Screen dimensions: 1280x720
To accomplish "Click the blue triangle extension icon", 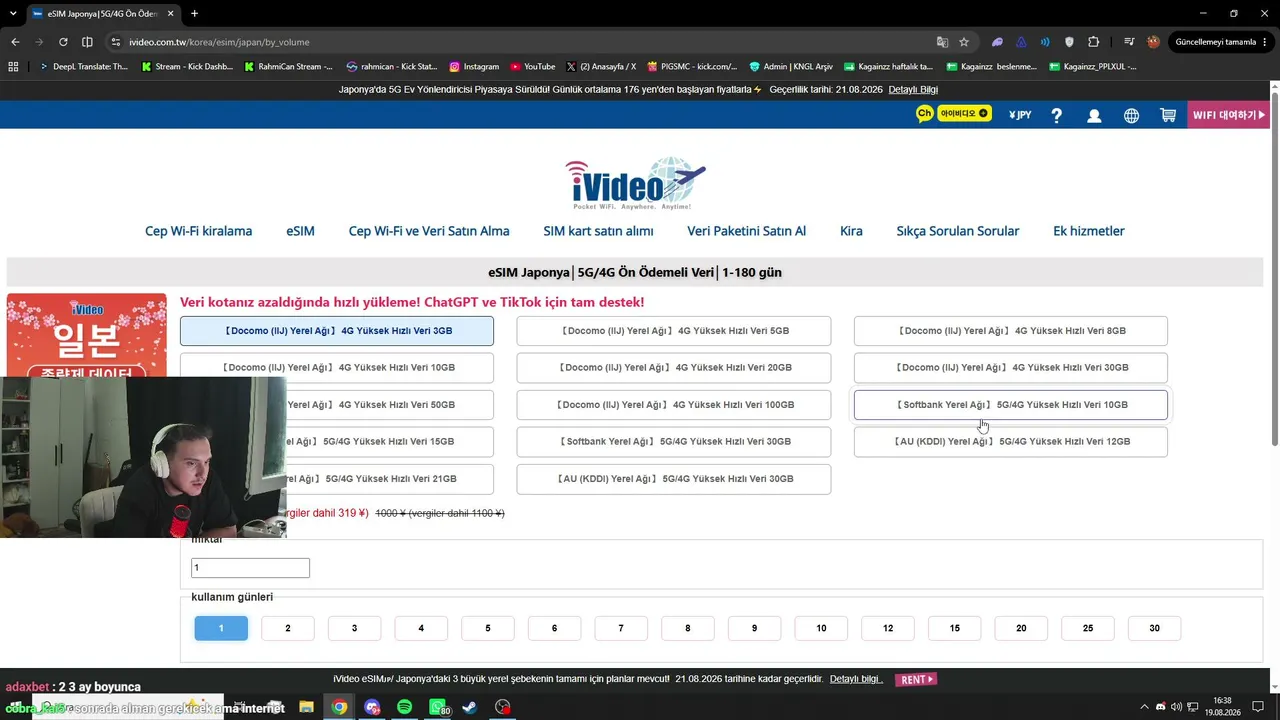I will click(x=1021, y=42).
